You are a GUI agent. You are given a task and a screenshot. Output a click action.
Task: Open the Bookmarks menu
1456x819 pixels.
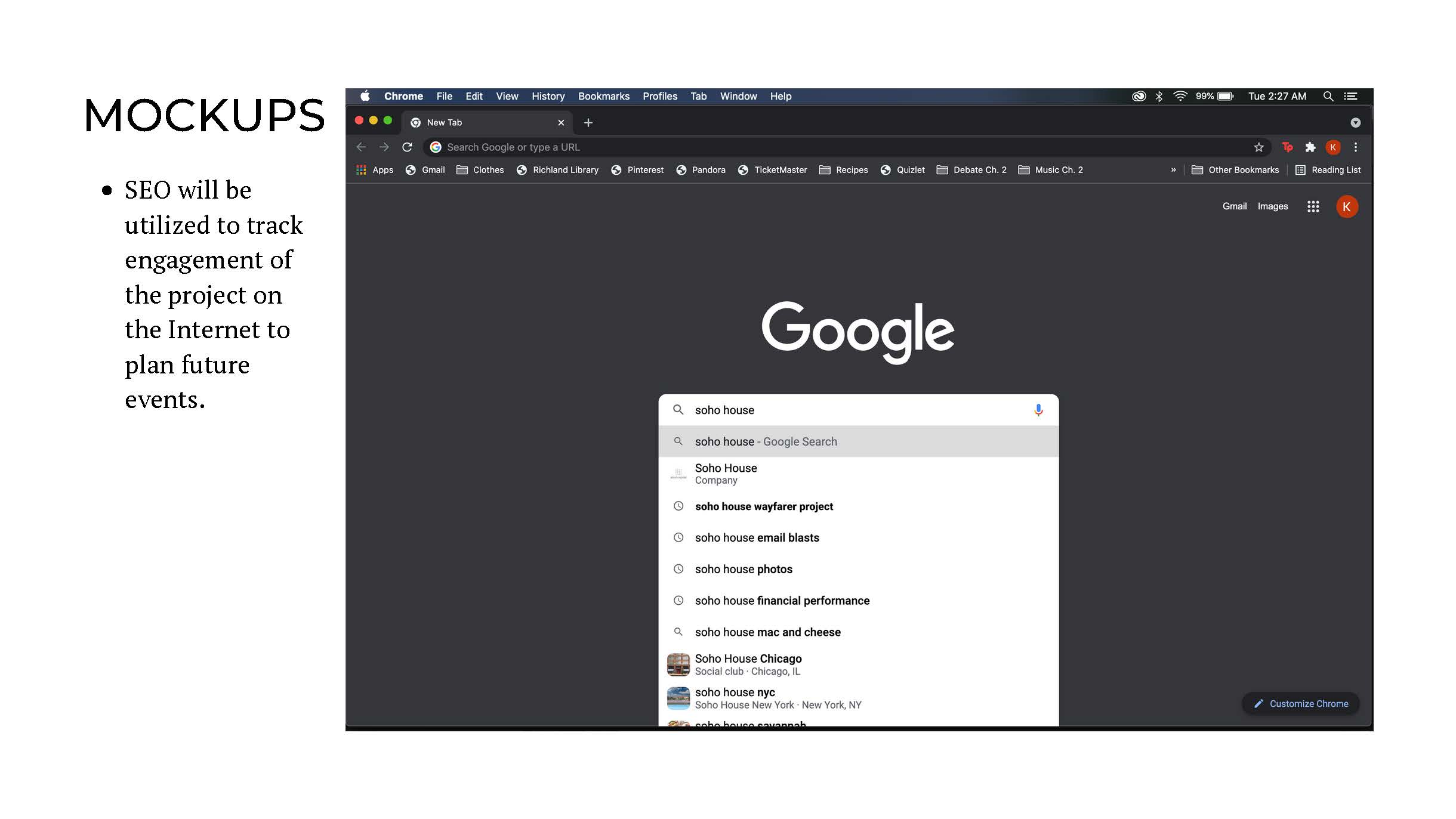tap(603, 96)
